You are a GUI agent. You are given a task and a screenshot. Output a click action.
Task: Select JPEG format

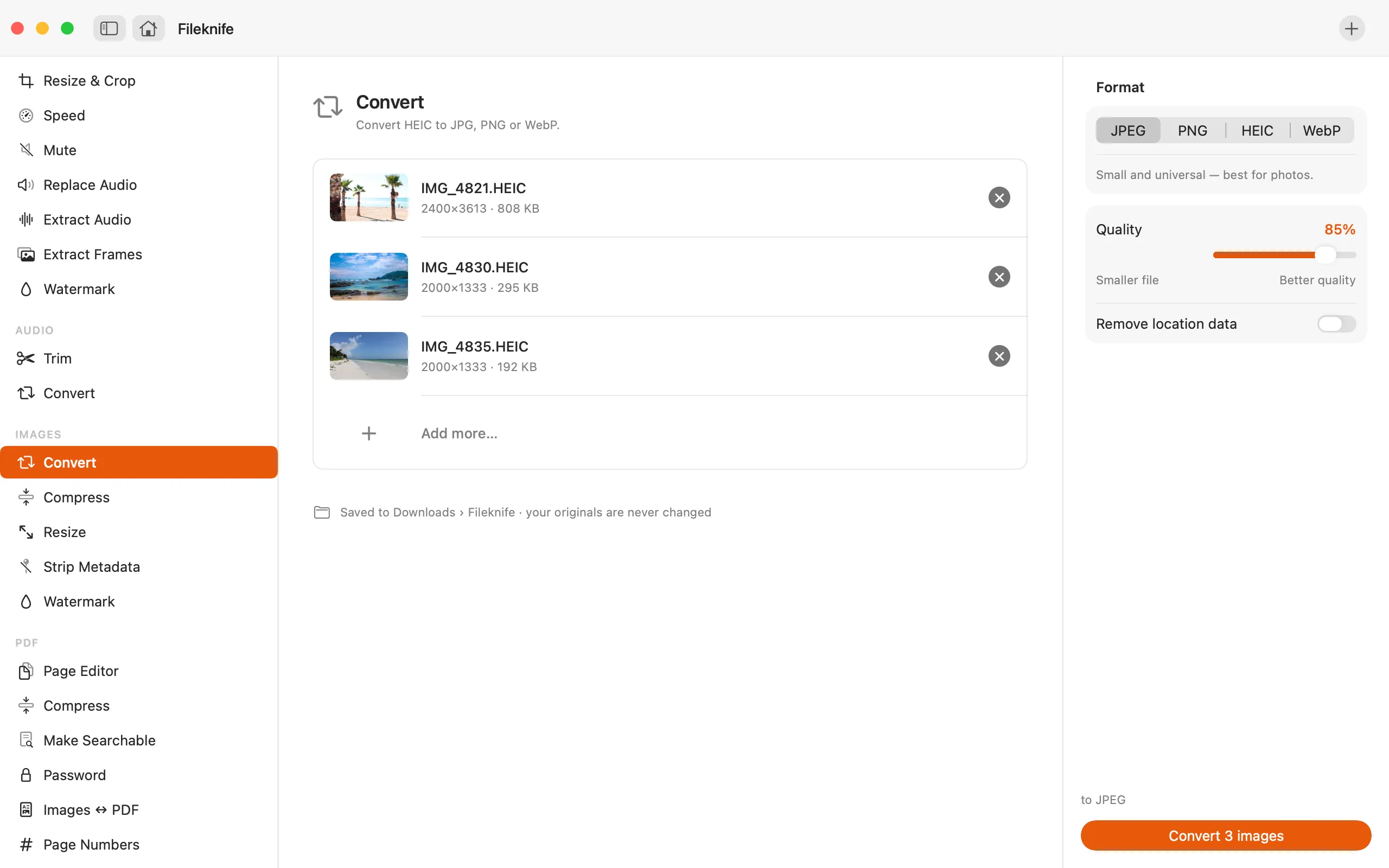click(x=1128, y=131)
